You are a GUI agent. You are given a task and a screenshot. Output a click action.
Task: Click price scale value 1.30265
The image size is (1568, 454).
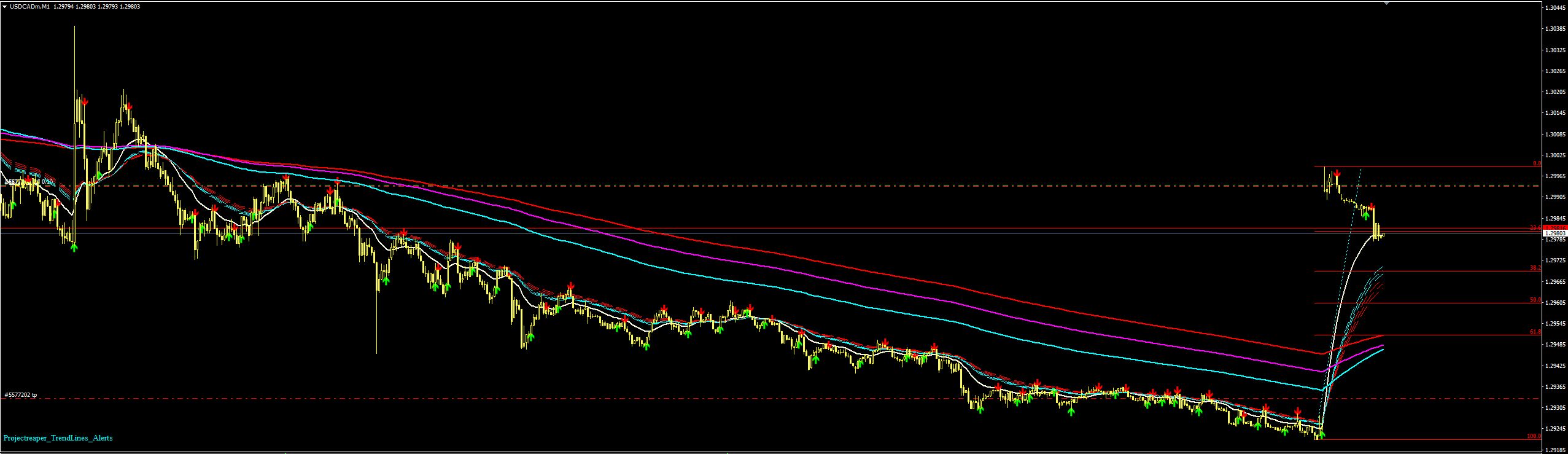(1554, 71)
